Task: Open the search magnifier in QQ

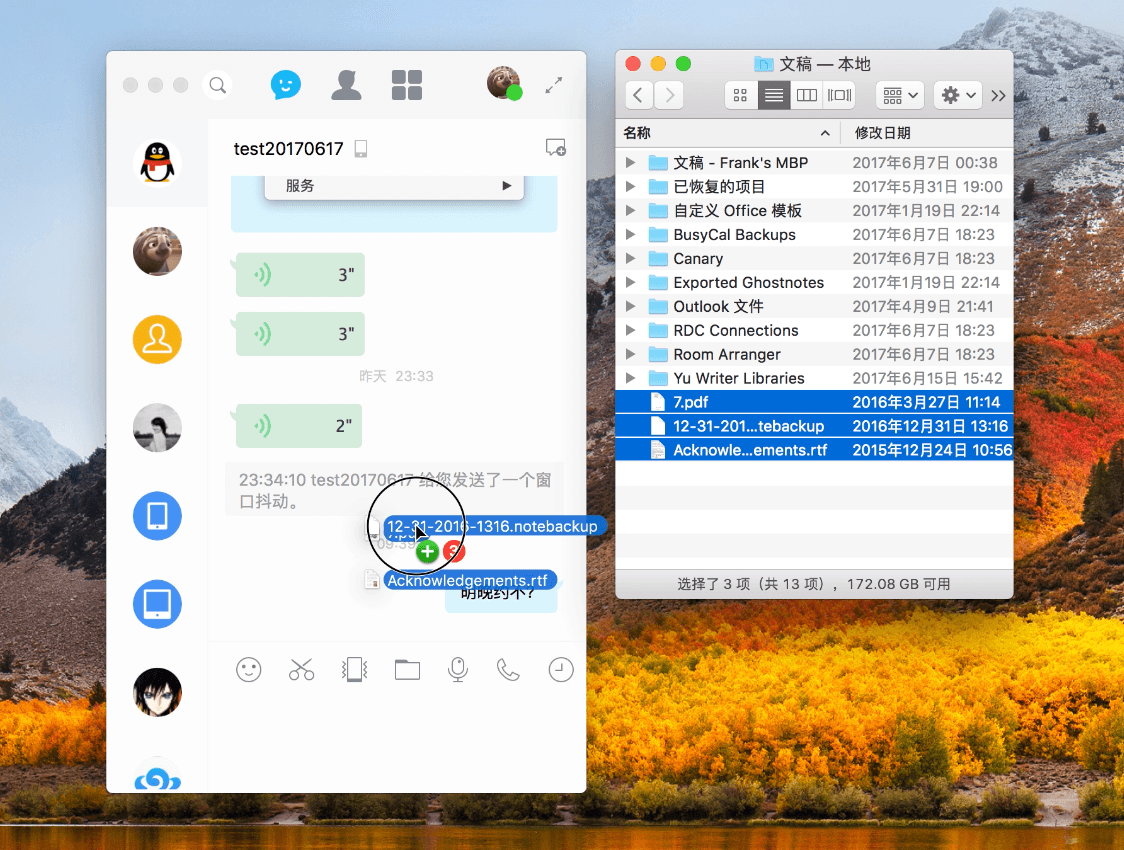Action: 218,85
